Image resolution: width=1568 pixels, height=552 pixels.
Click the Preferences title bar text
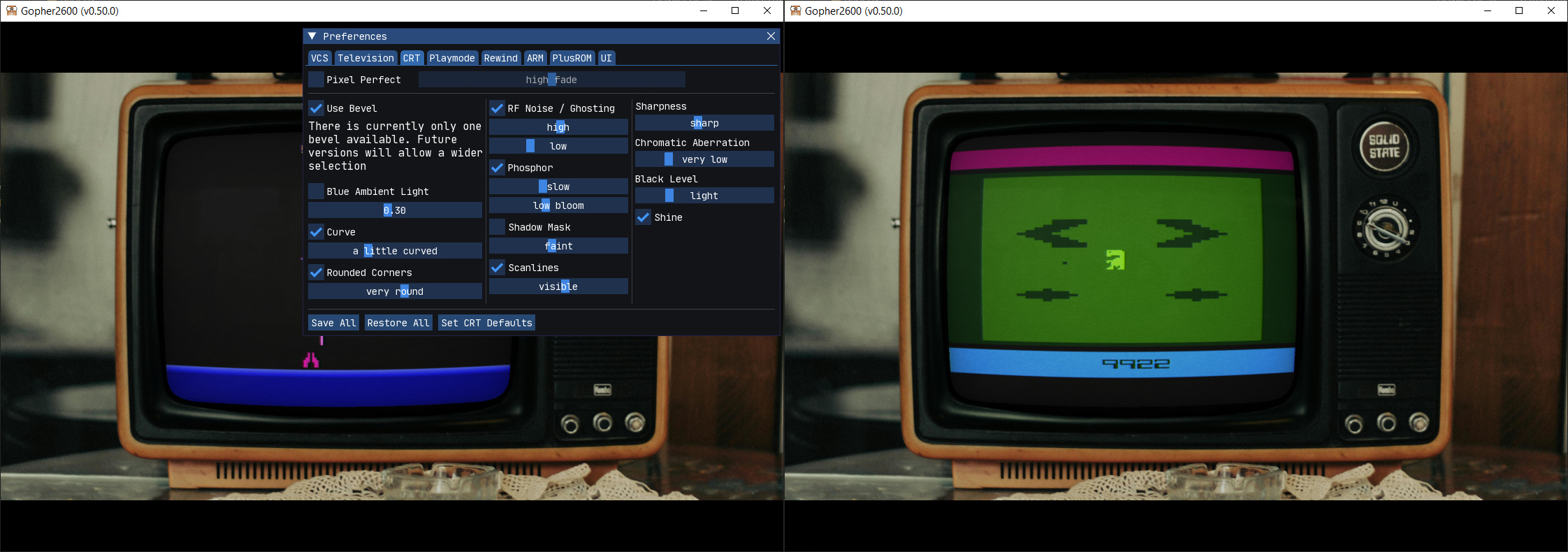[x=355, y=36]
